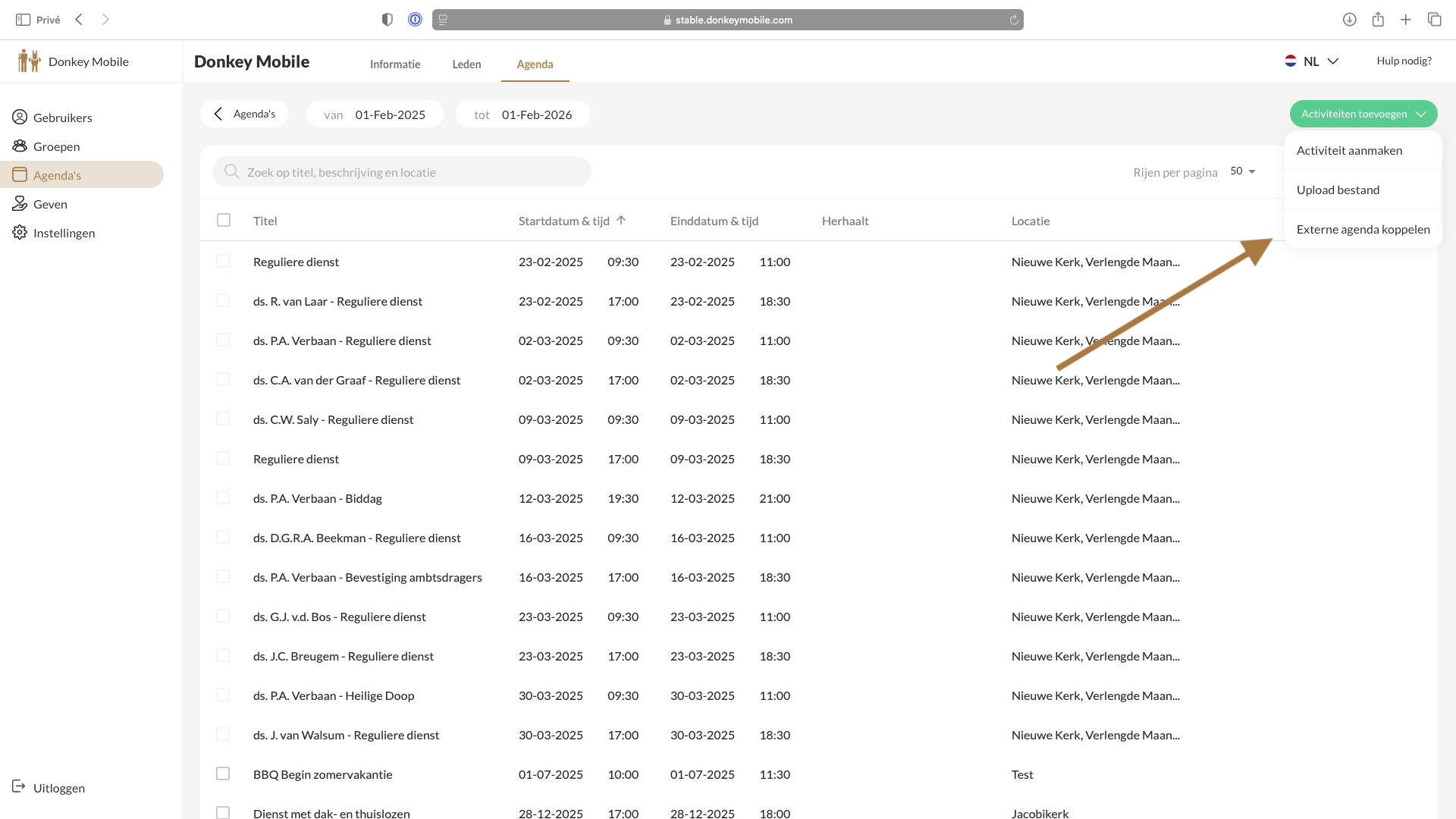Screen dimensions: 1456x819
Task: Click the search field for activities
Action: pos(402,172)
